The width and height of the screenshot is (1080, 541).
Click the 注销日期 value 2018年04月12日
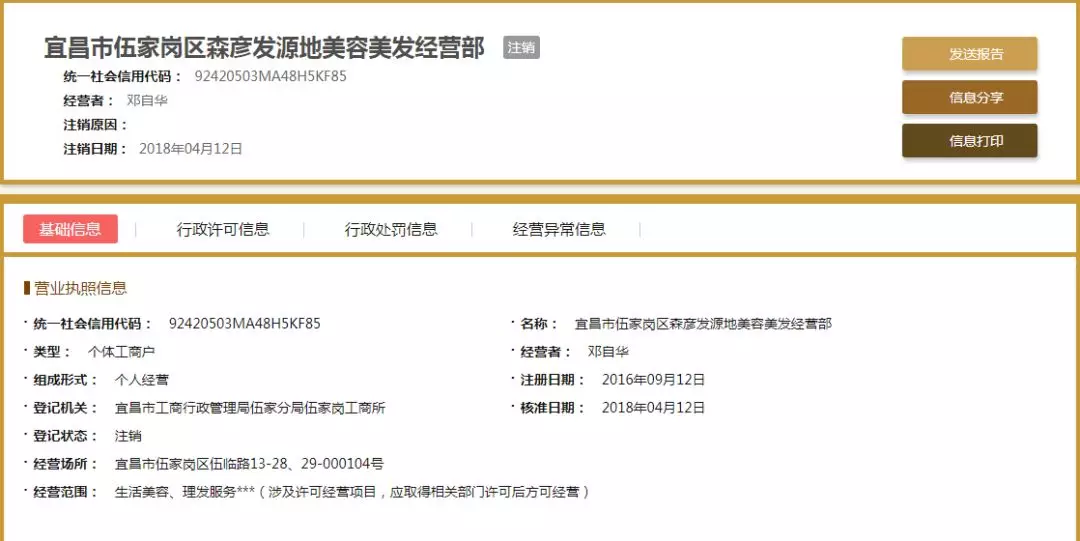[x=190, y=149]
